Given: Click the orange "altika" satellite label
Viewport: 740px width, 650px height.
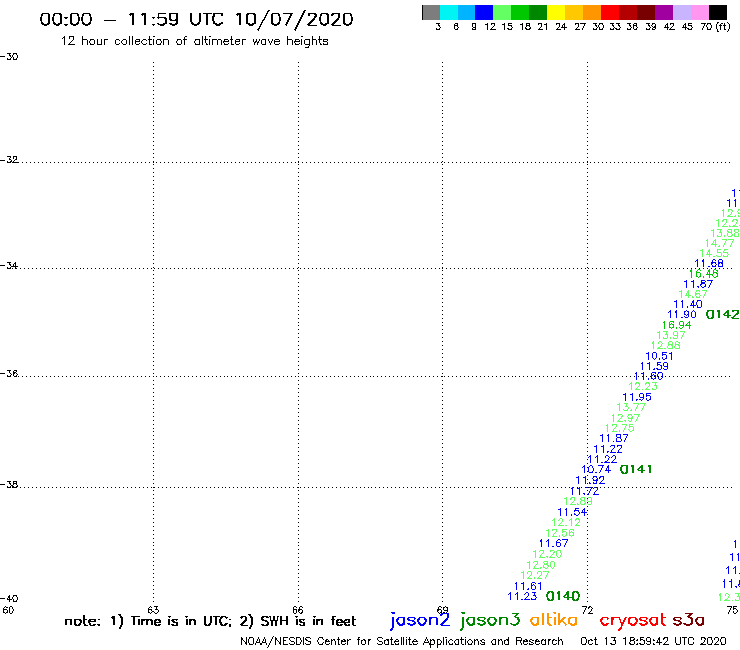Looking at the screenshot, I should [554, 620].
